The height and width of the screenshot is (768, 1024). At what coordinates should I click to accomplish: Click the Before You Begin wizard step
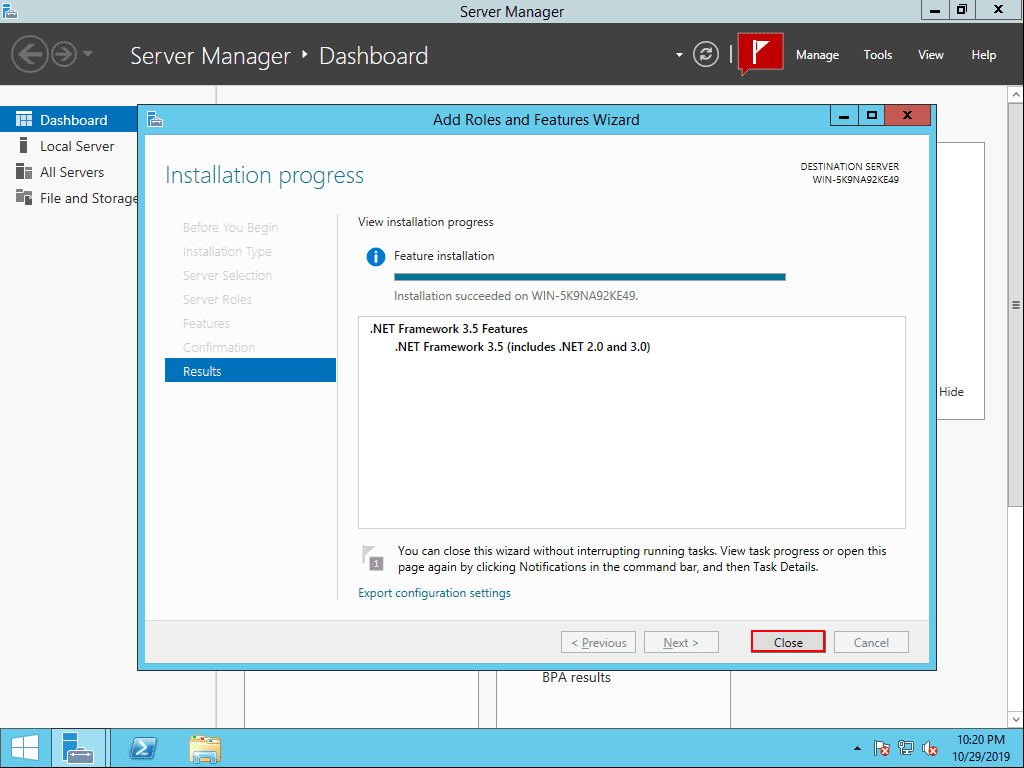[x=231, y=227]
